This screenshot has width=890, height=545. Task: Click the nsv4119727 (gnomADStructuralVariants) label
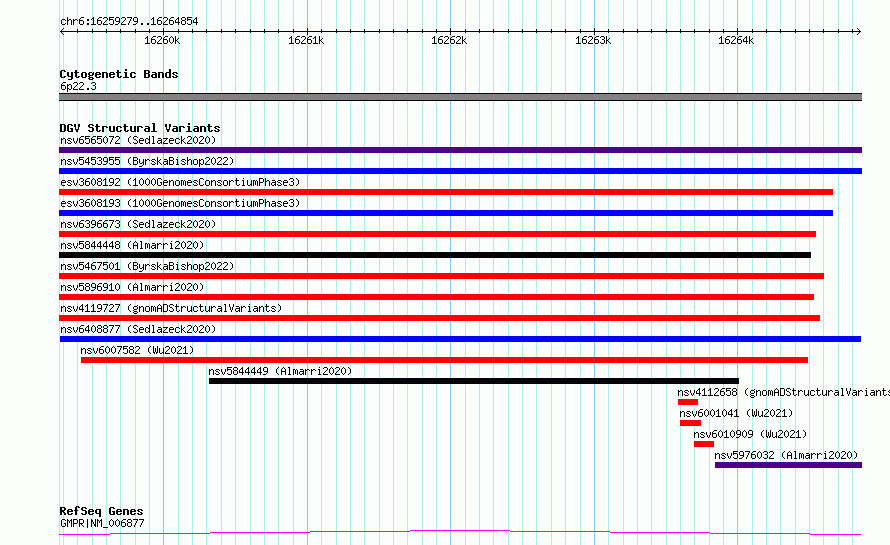coord(171,308)
